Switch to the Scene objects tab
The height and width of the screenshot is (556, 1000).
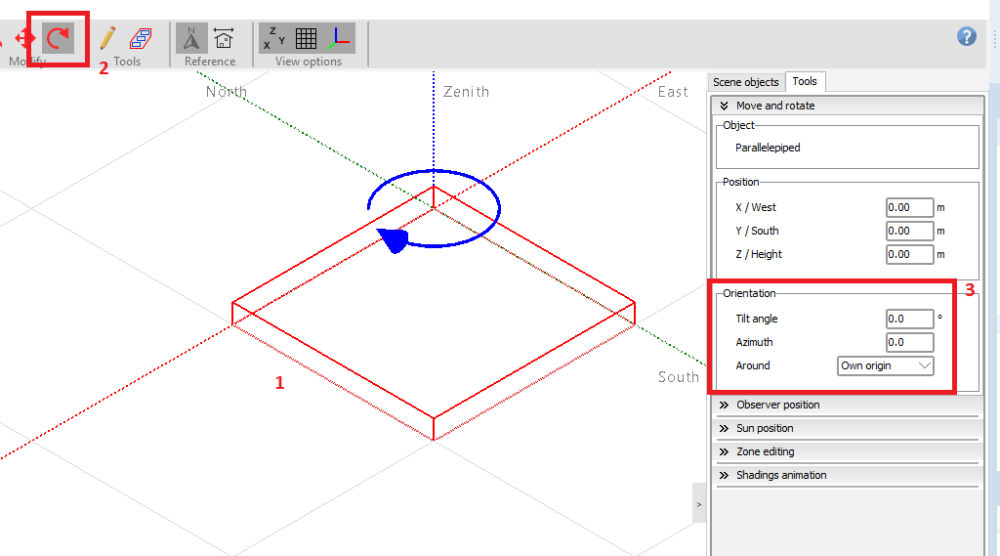pos(746,82)
